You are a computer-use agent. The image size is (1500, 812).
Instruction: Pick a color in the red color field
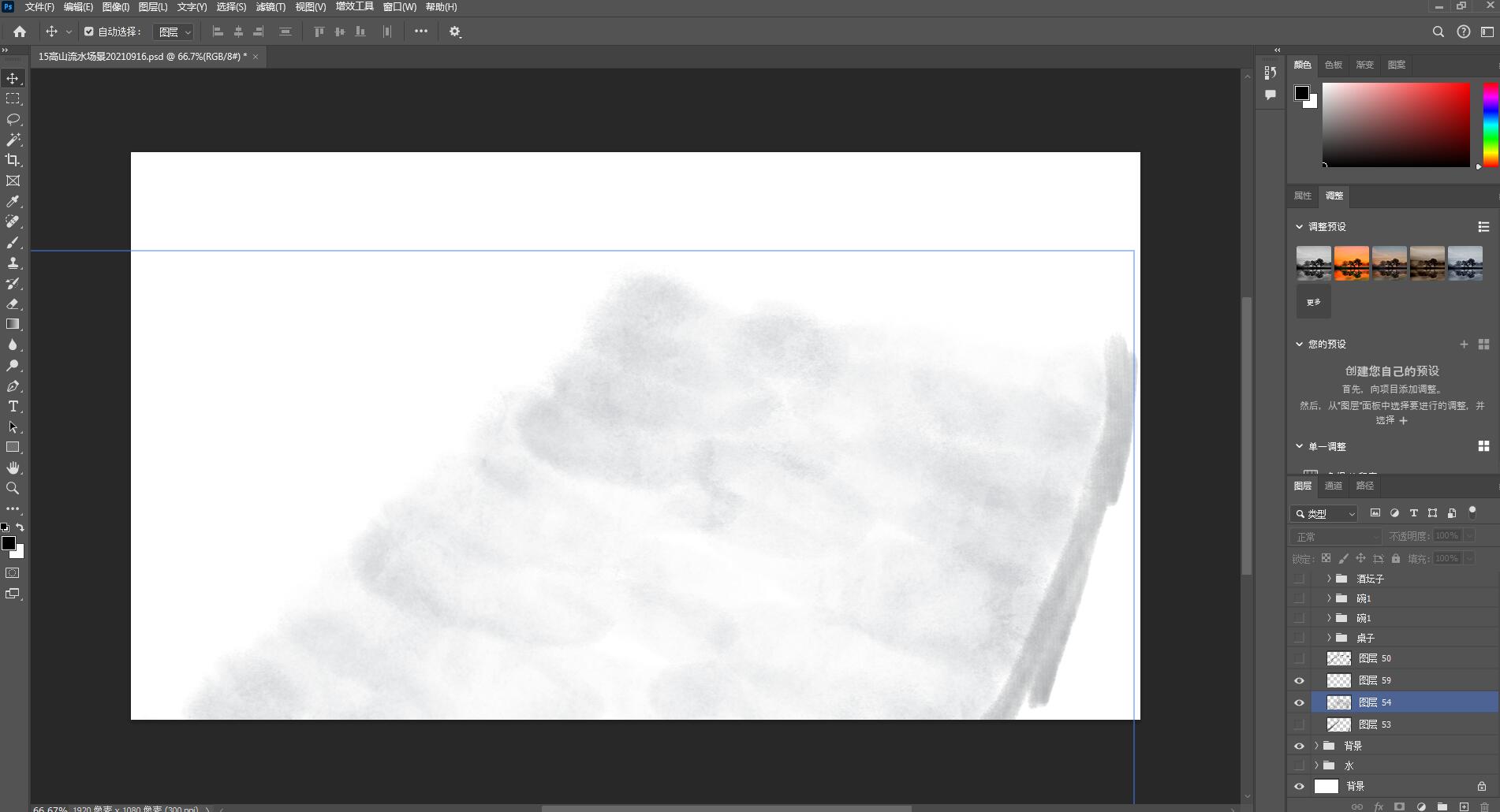[x=1396, y=125]
